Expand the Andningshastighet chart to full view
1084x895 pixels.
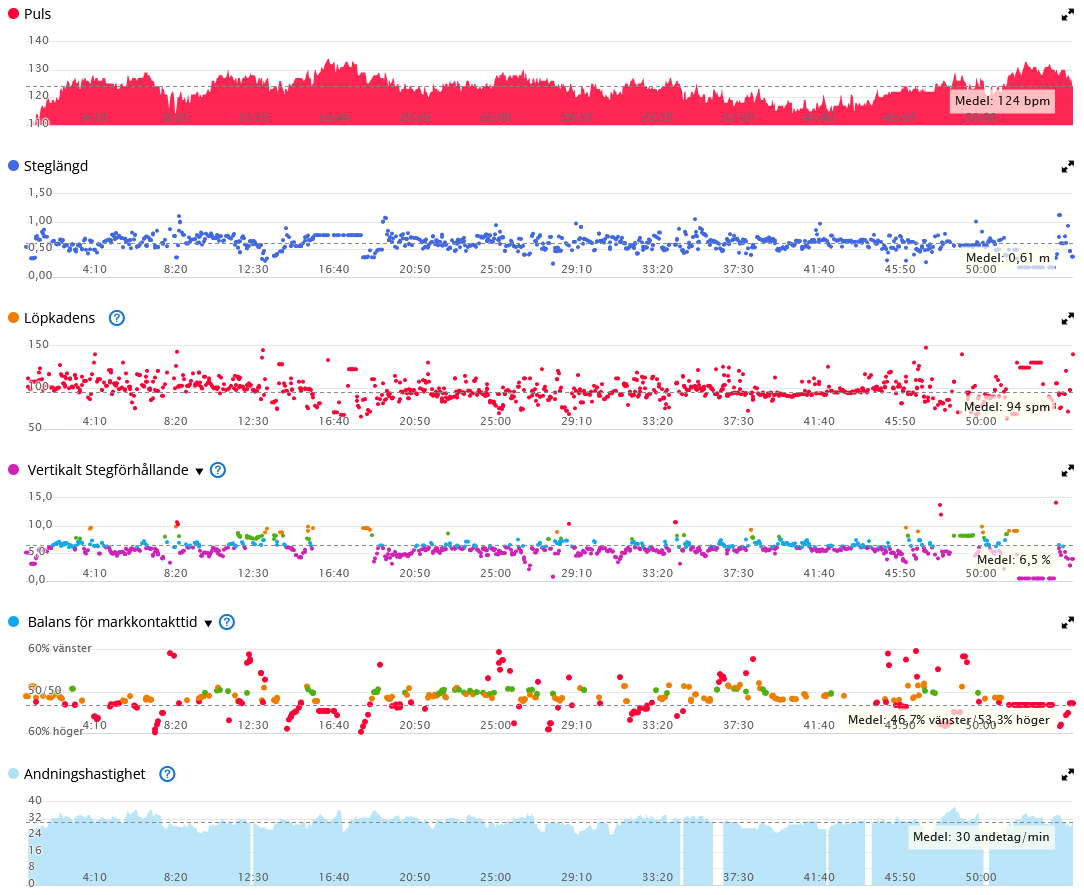point(1067,775)
